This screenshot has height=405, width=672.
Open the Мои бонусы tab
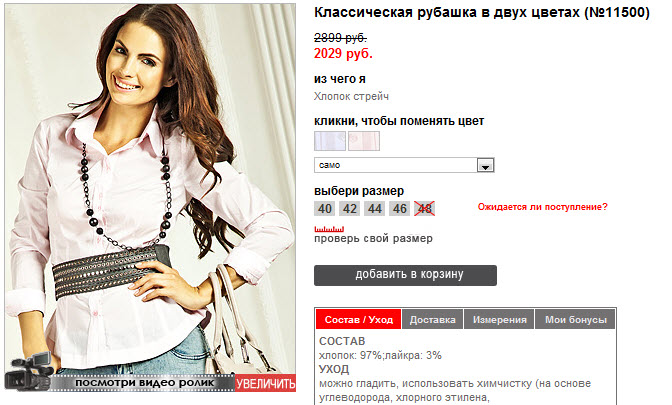[x=576, y=320]
